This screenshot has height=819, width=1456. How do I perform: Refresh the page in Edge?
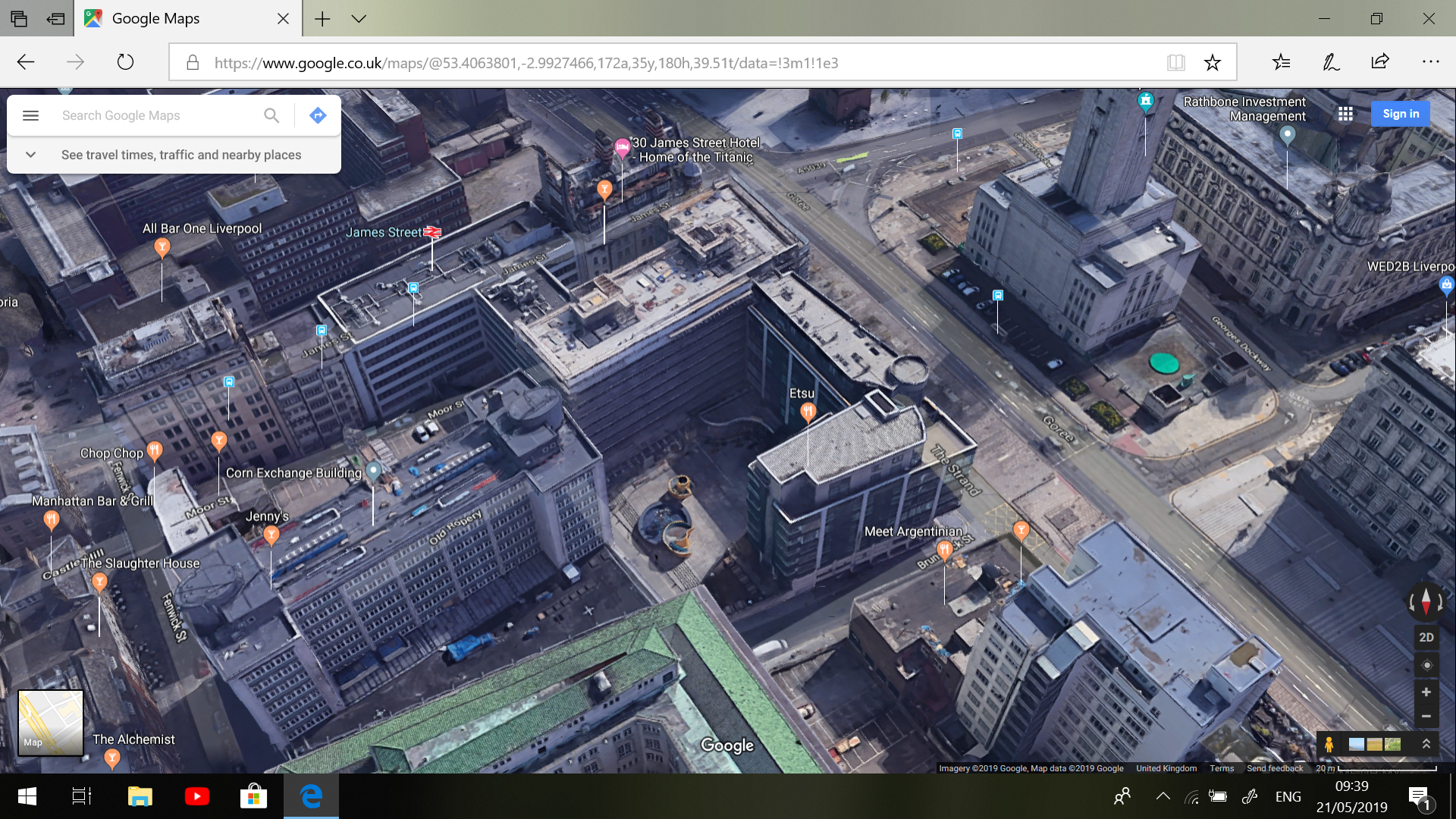coord(125,62)
